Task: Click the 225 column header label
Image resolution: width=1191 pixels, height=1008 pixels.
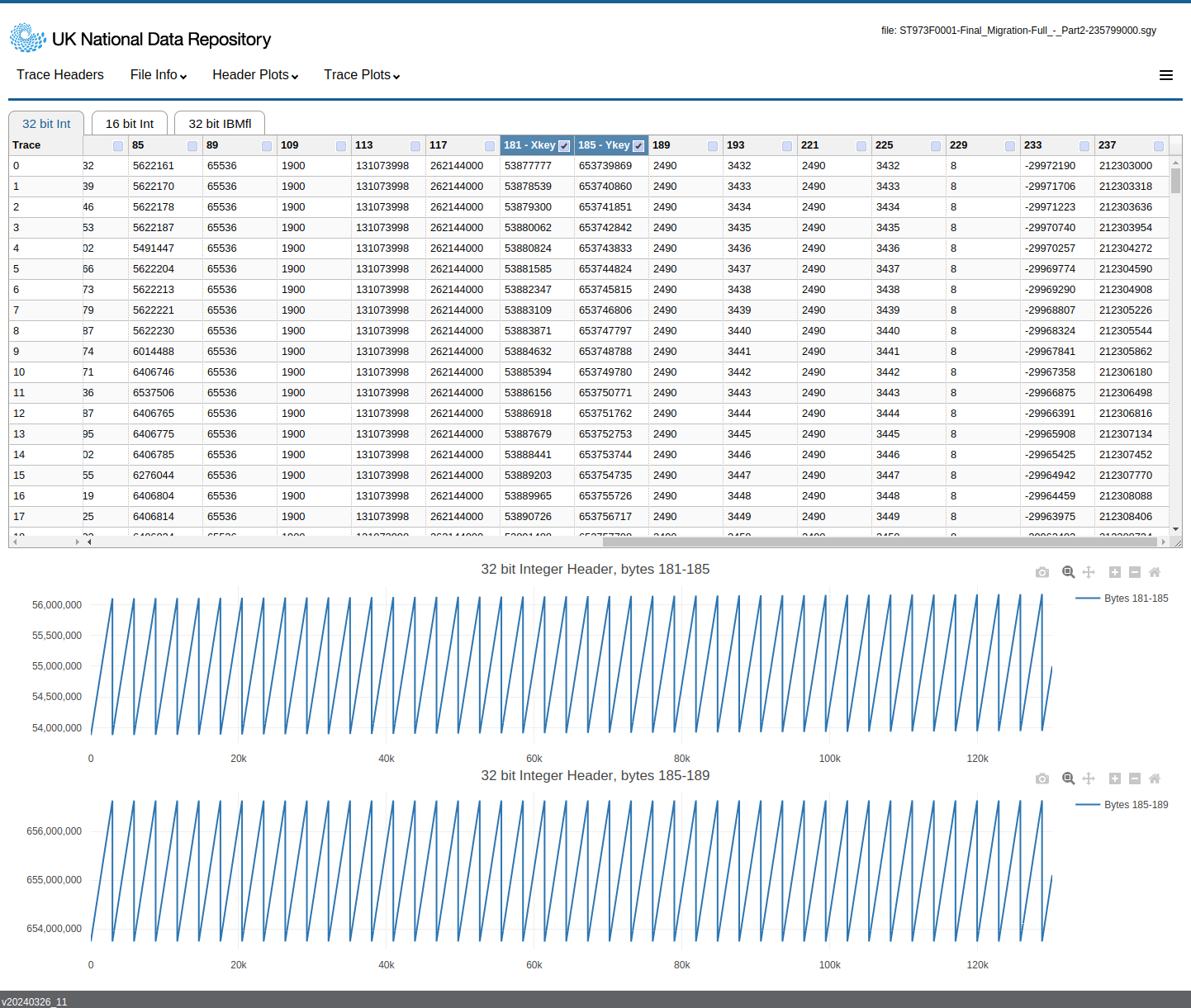Action: tap(885, 145)
